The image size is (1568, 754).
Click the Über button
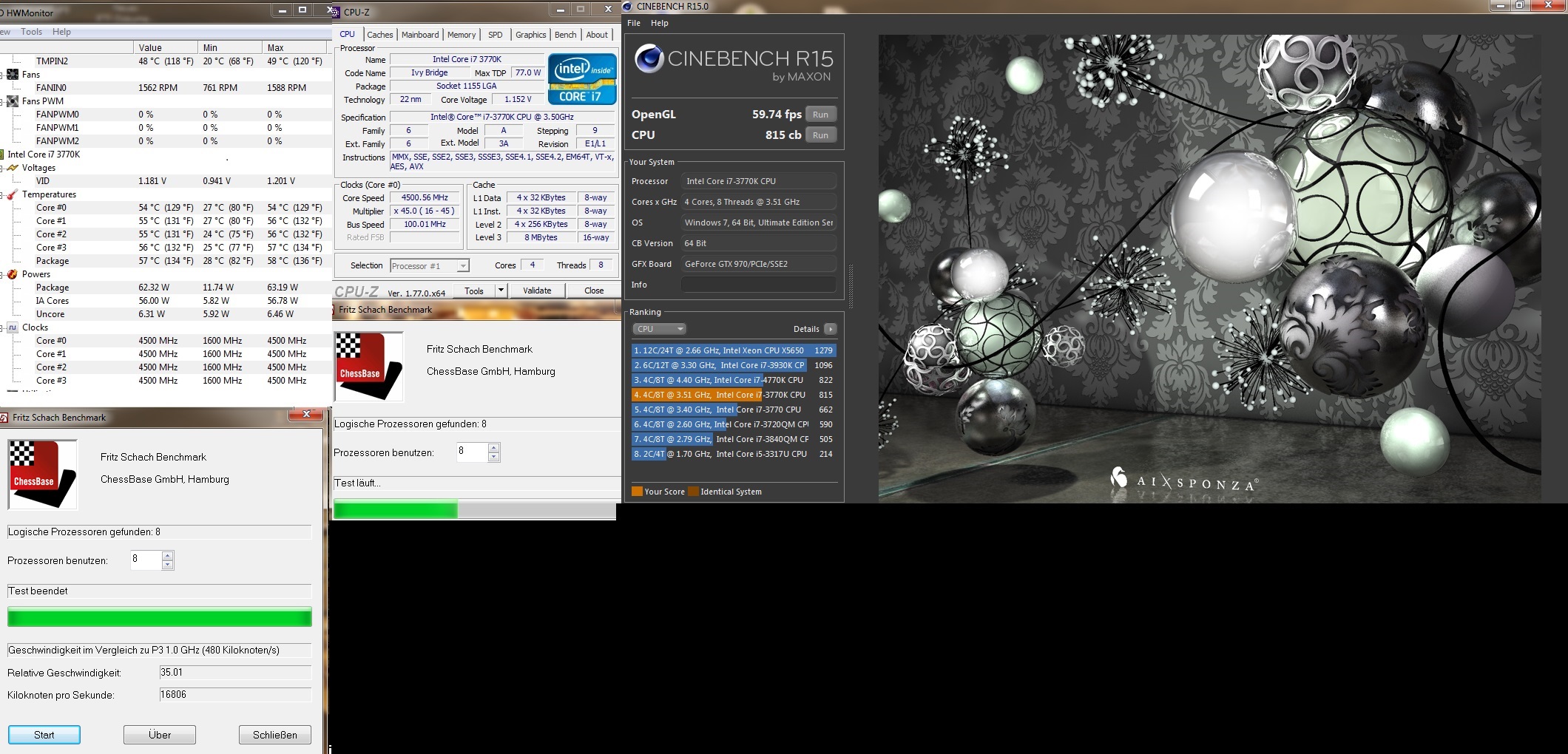click(160, 735)
